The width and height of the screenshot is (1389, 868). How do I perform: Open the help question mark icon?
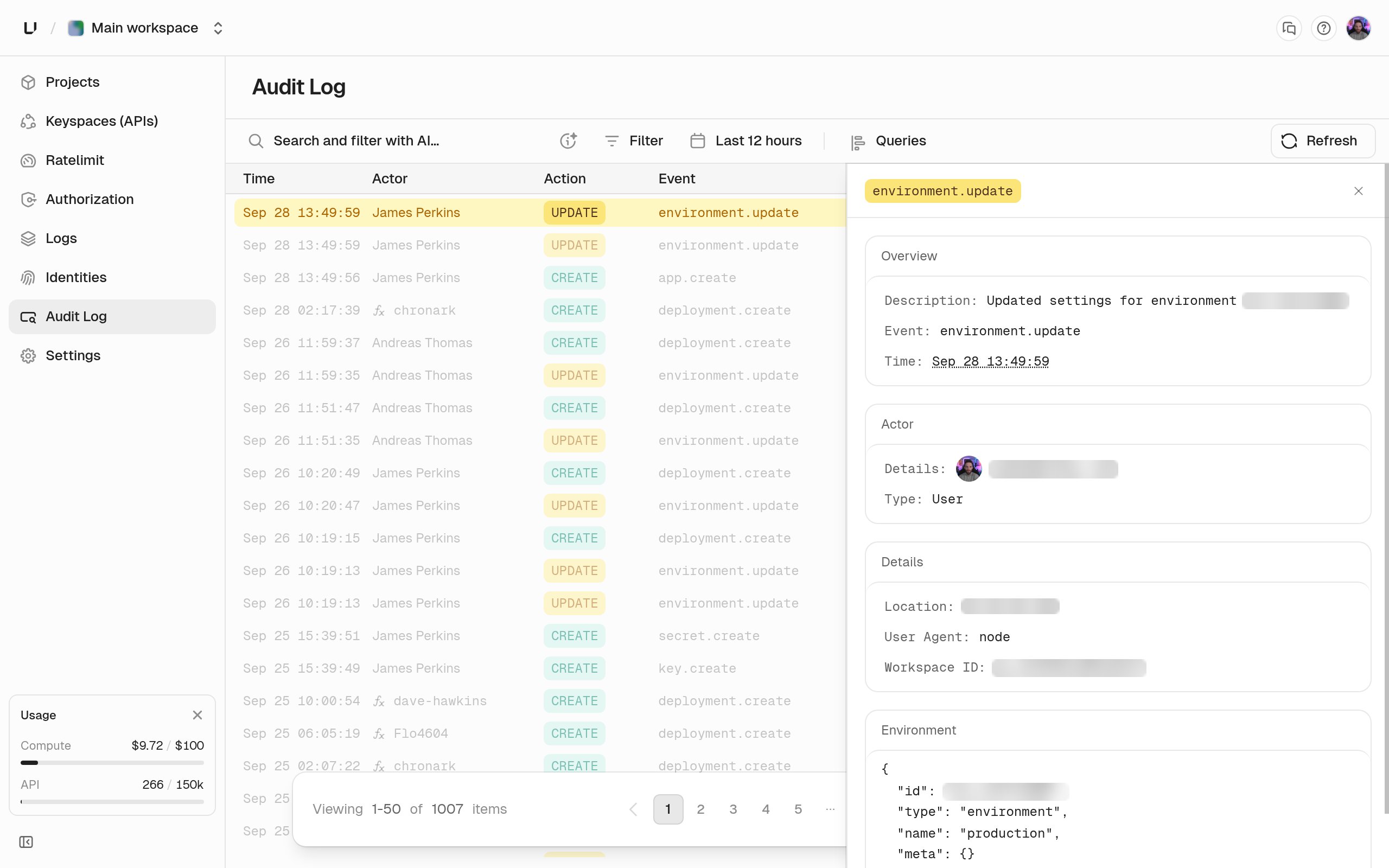click(1323, 28)
